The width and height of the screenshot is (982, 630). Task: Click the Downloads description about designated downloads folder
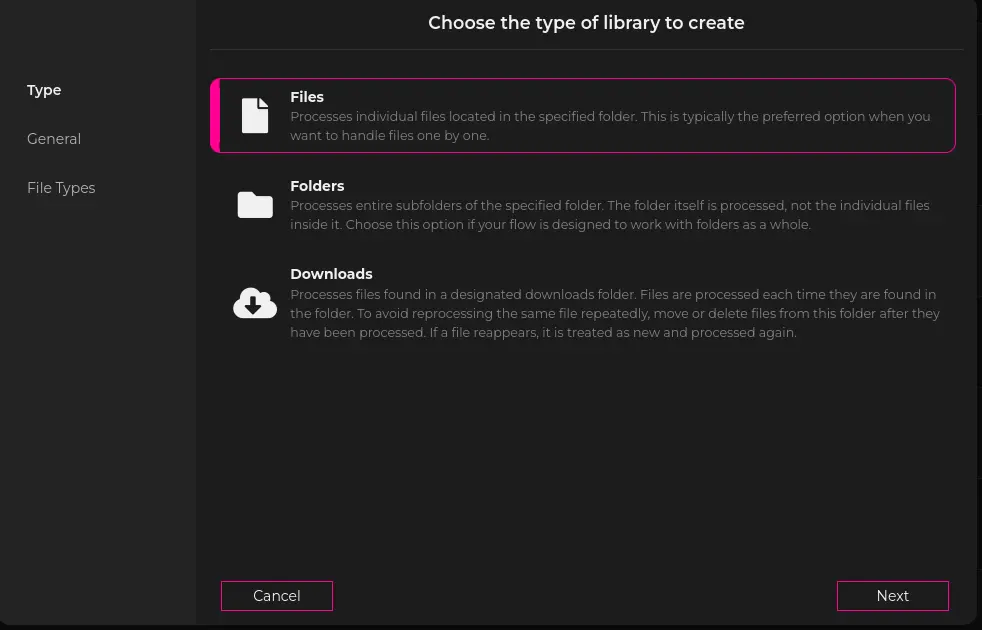click(x=614, y=313)
